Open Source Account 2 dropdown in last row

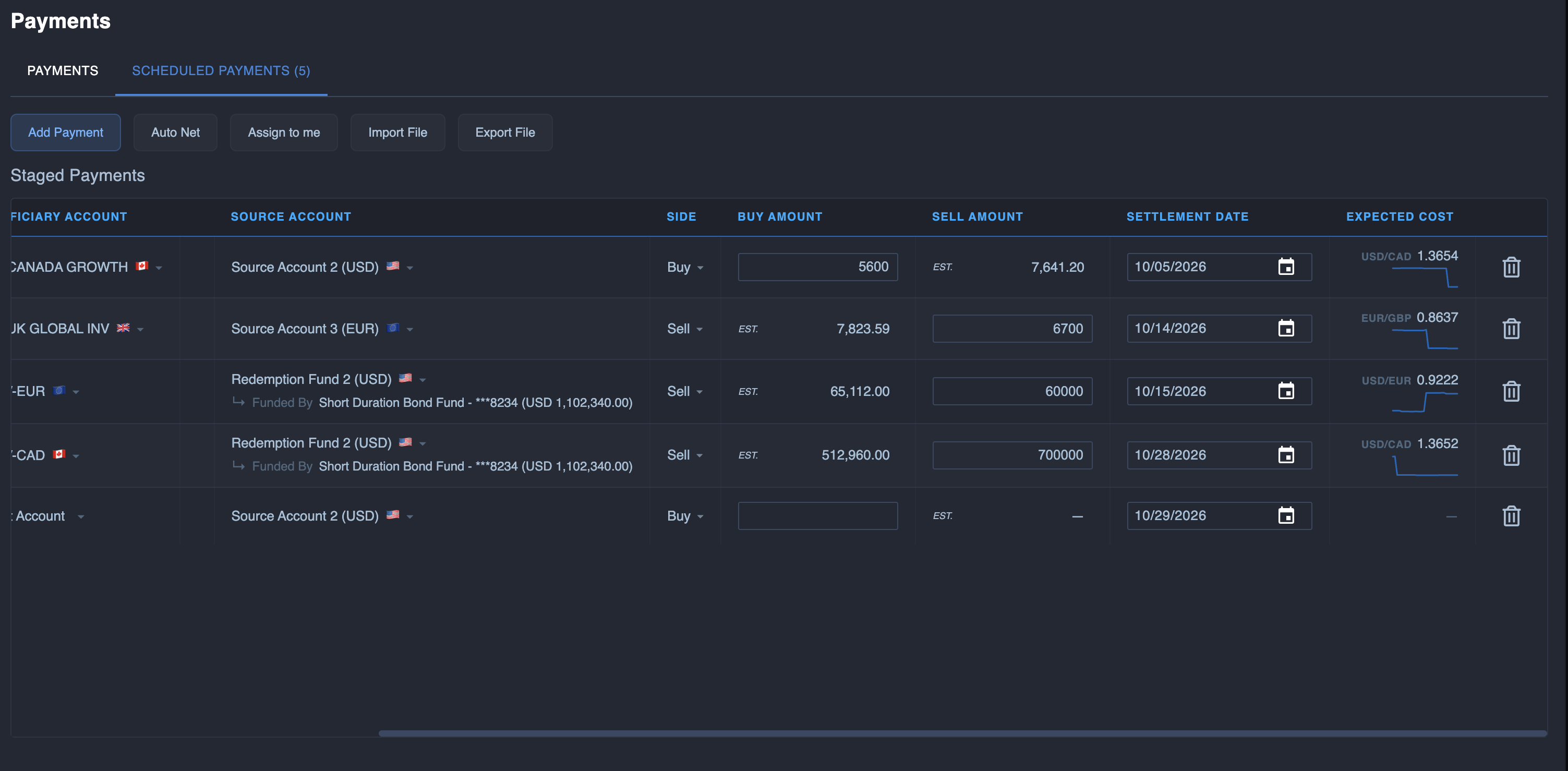[x=409, y=516]
